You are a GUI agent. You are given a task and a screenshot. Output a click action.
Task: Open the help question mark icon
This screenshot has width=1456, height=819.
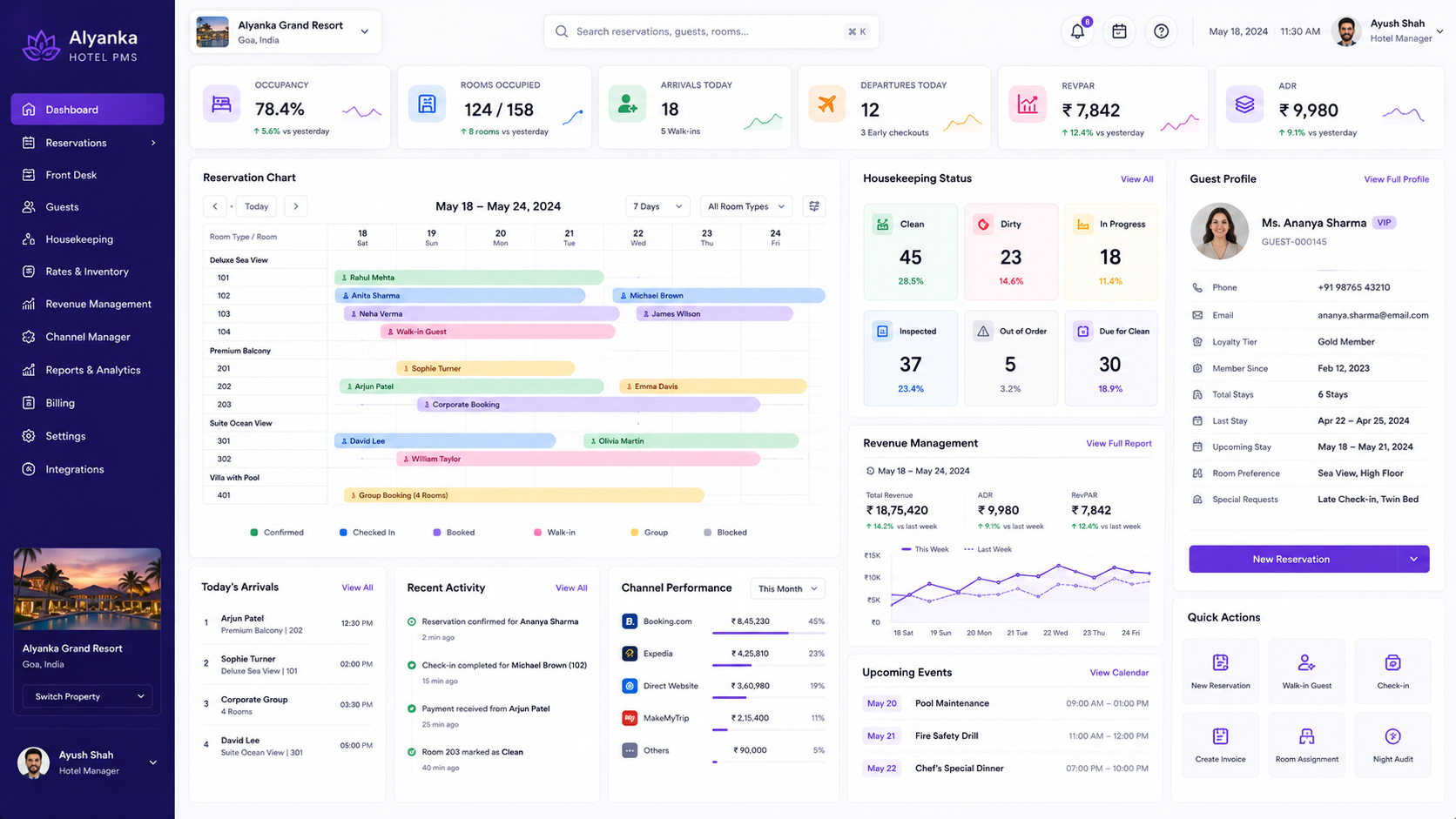pos(1161,31)
